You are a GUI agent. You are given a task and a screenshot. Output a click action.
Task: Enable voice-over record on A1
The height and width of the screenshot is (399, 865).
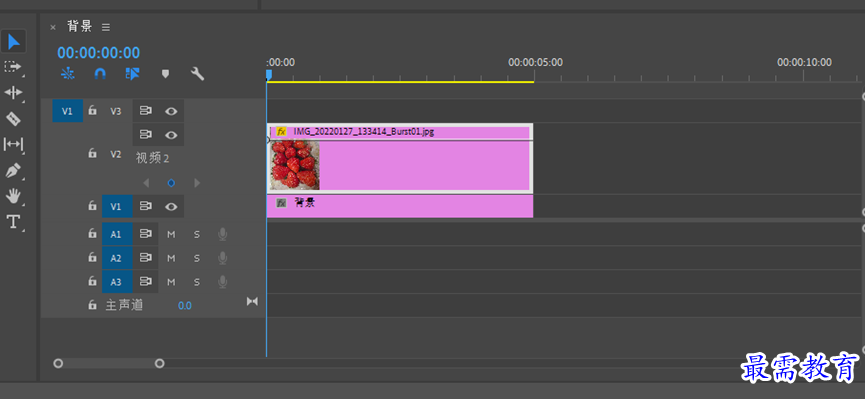(222, 235)
